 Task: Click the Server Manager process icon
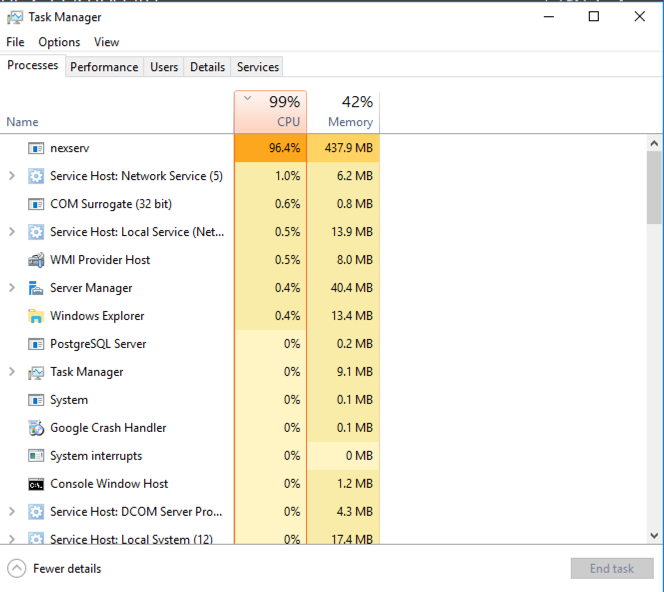(x=36, y=288)
